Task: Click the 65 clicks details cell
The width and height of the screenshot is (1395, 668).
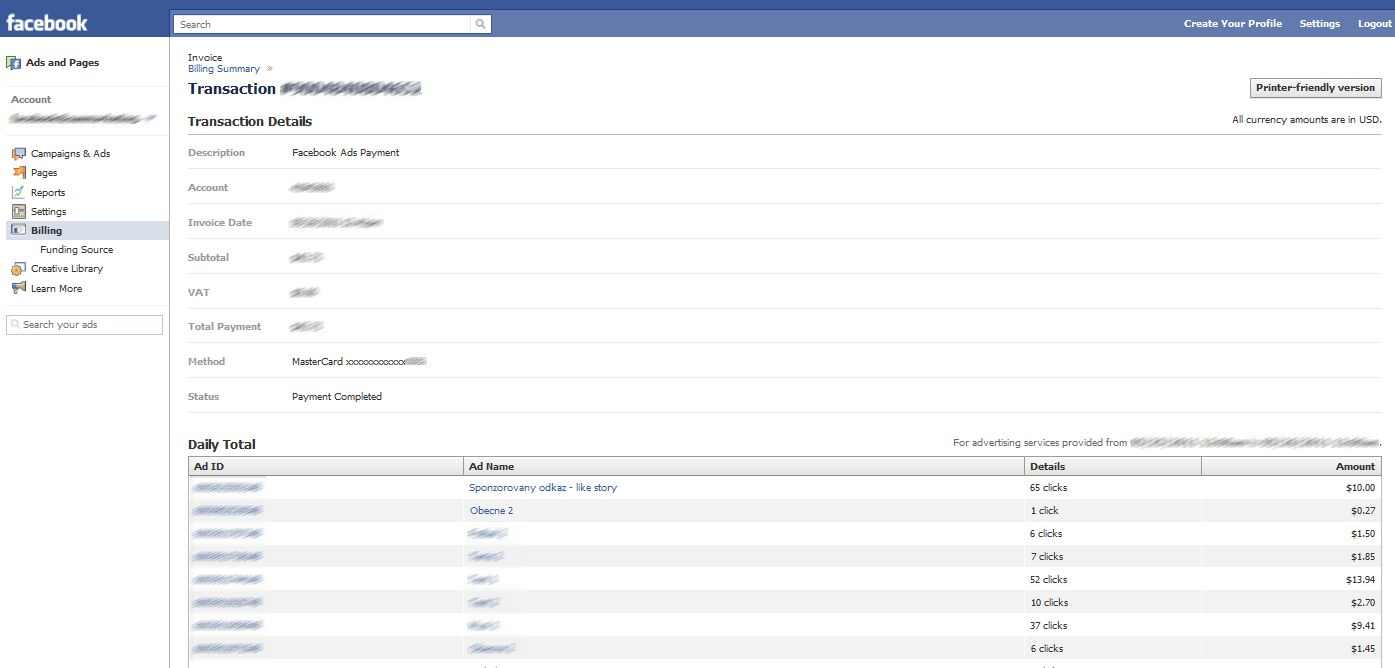Action: click(1049, 488)
